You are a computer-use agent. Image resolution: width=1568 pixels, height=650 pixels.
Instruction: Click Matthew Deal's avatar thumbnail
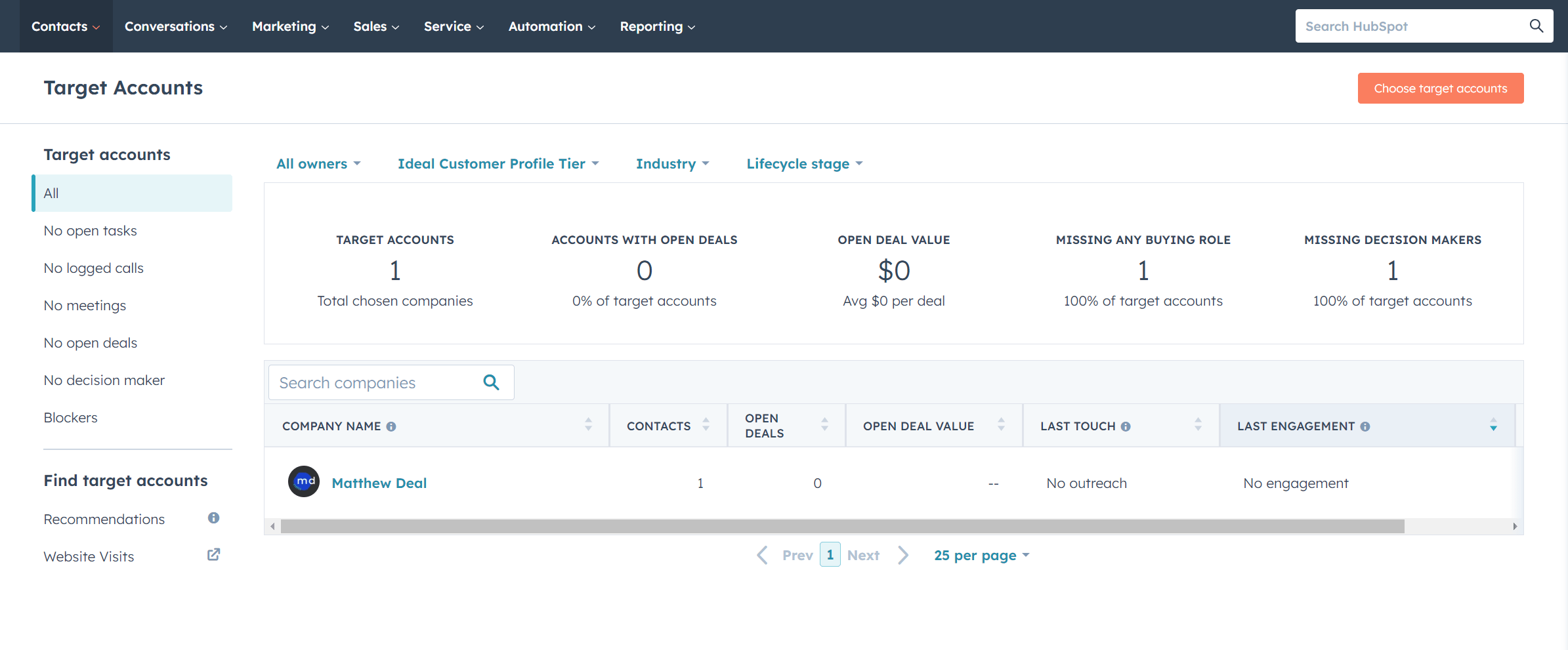(303, 481)
